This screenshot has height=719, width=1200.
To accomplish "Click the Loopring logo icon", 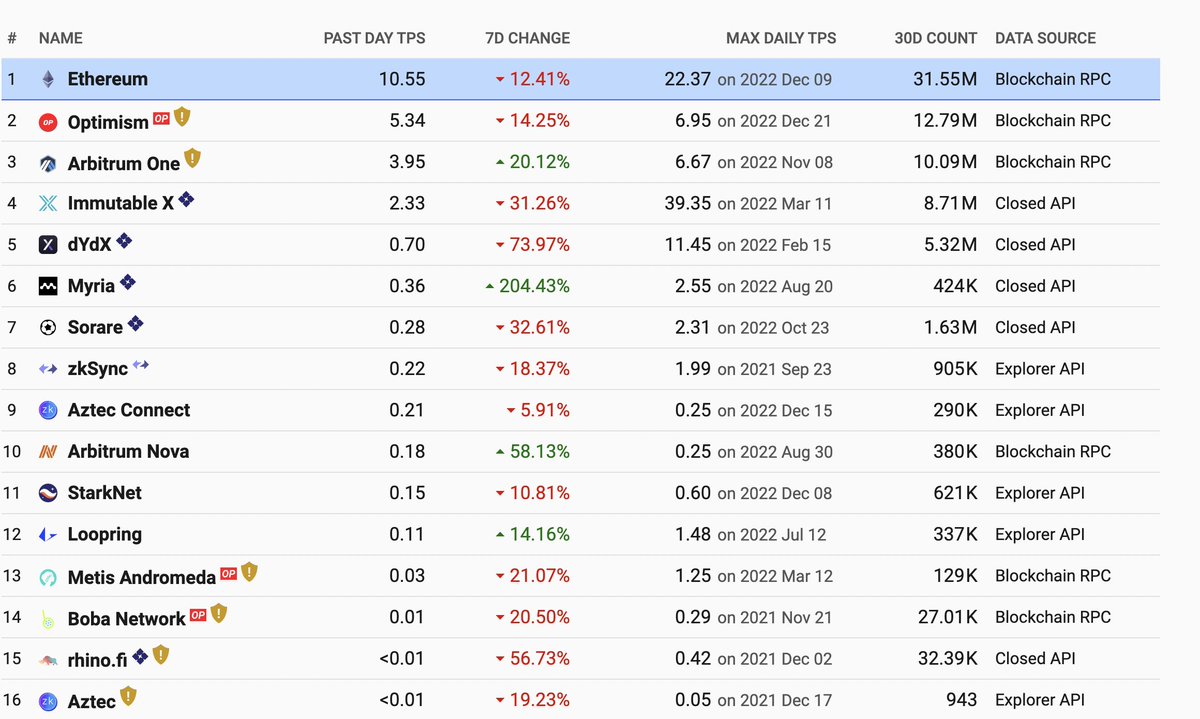I will [48, 535].
